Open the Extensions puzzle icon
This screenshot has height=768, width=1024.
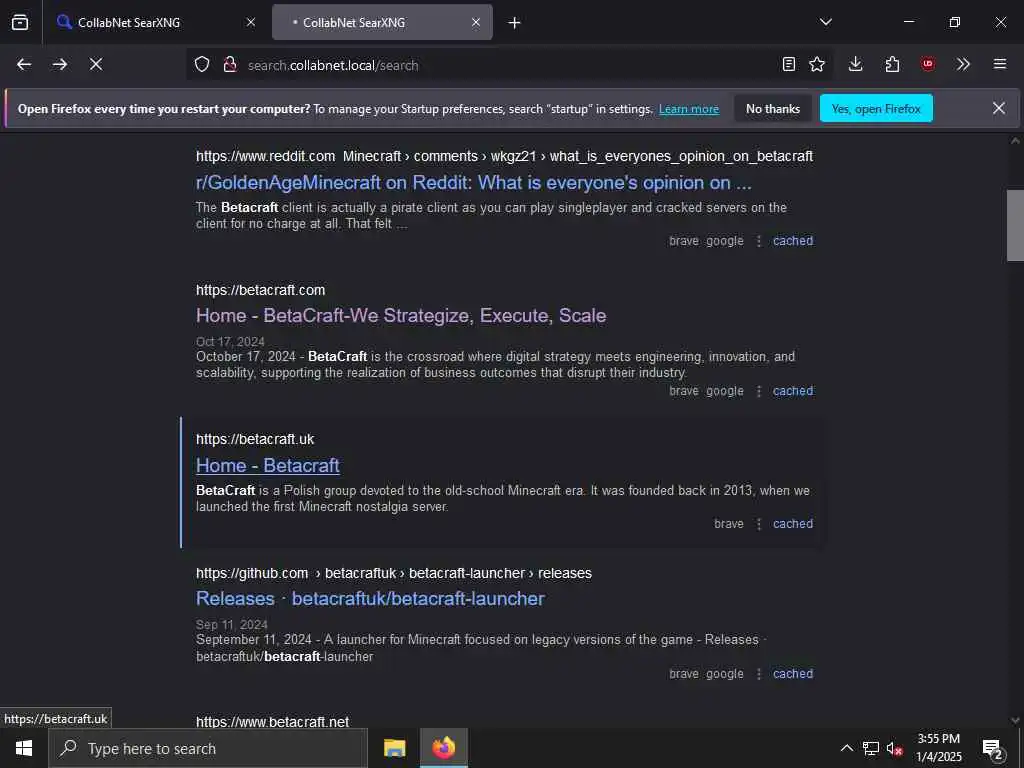tap(892, 64)
